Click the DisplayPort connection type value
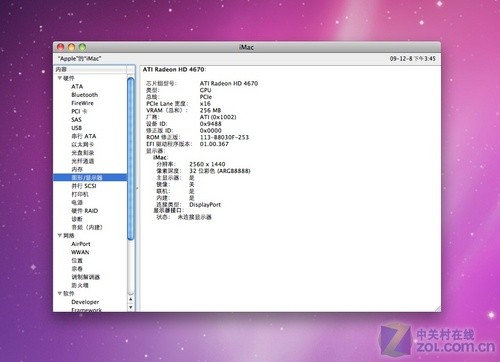Image resolution: width=500 pixels, height=362 pixels. pyautogui.click(x=205, y=204)
